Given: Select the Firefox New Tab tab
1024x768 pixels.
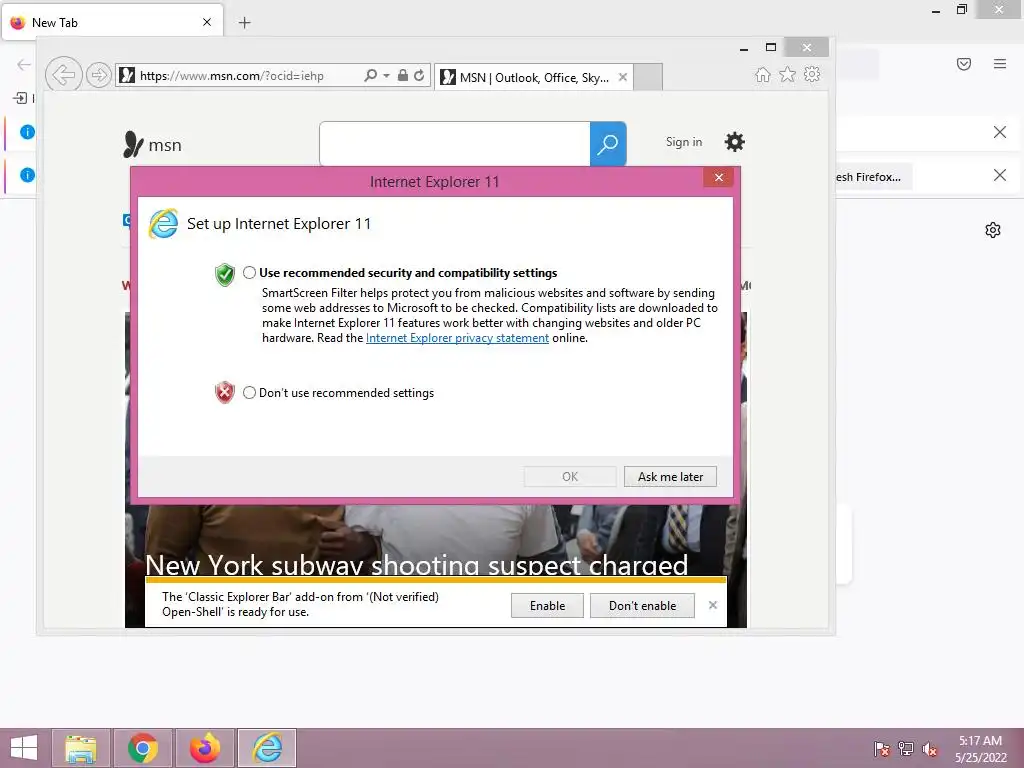Looking at the screenshot, I should click(x=112, y=22).
